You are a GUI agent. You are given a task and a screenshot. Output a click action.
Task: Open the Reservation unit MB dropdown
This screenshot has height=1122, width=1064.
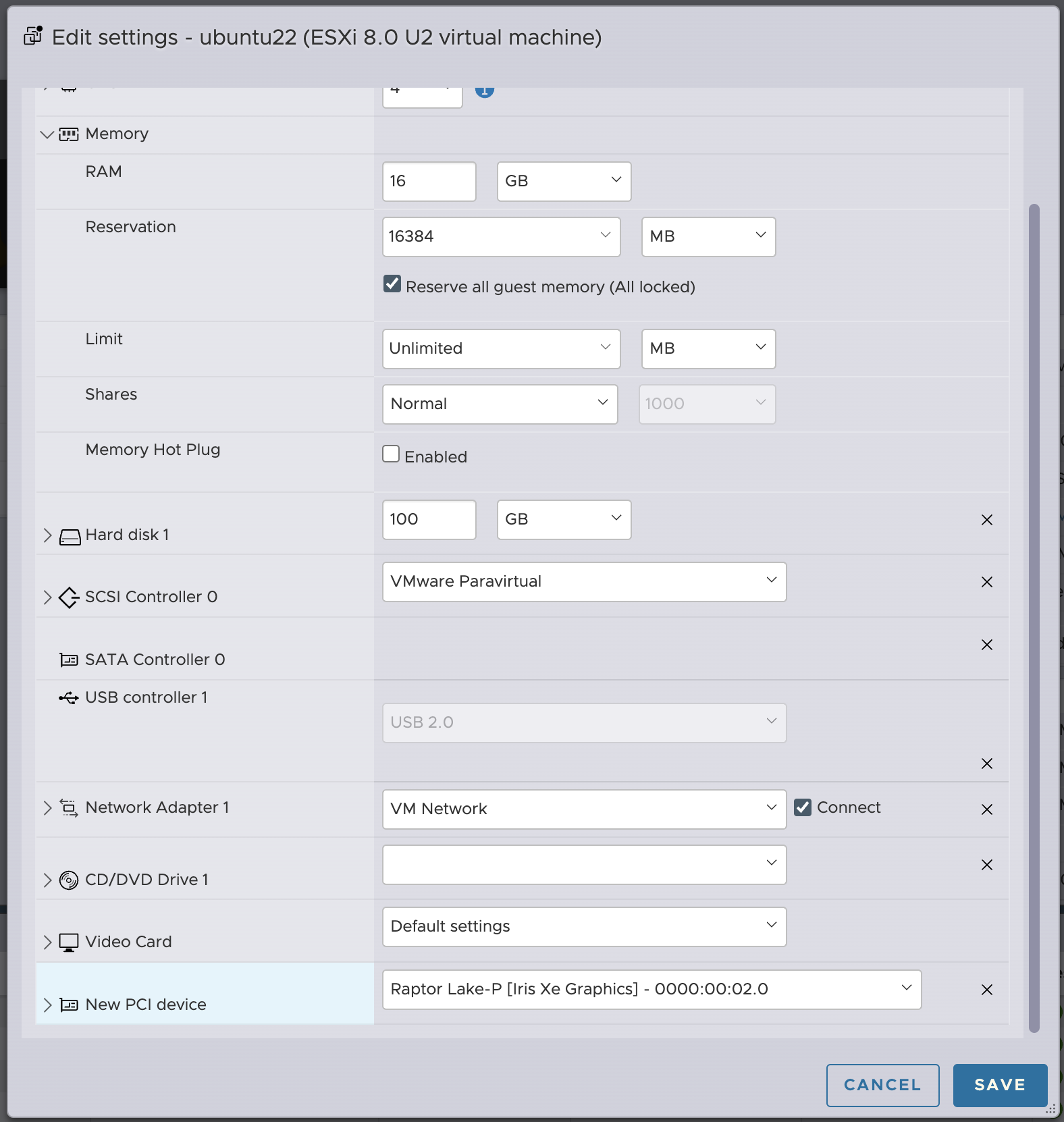click(709, 237)
